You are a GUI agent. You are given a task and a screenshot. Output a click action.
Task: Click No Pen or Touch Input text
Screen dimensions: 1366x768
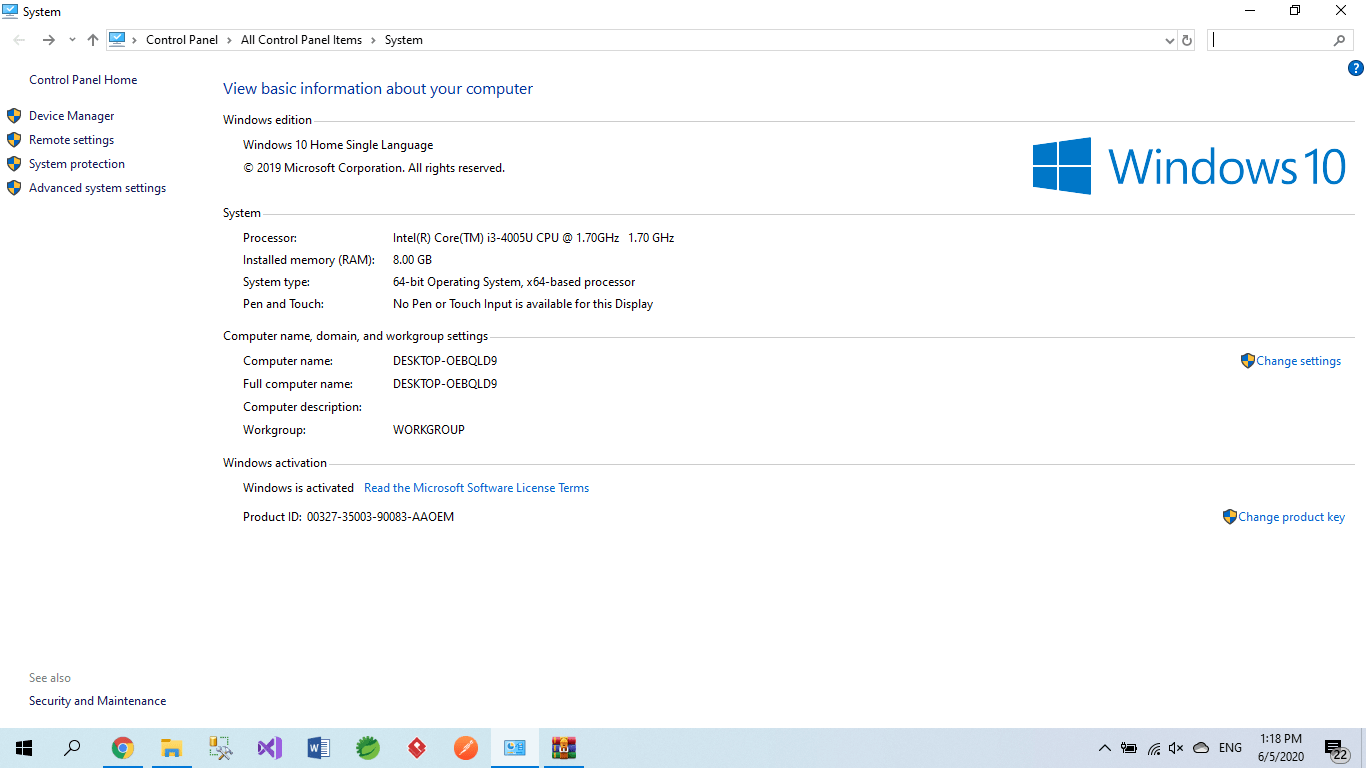pyautogui.click(x=523, y=304)
